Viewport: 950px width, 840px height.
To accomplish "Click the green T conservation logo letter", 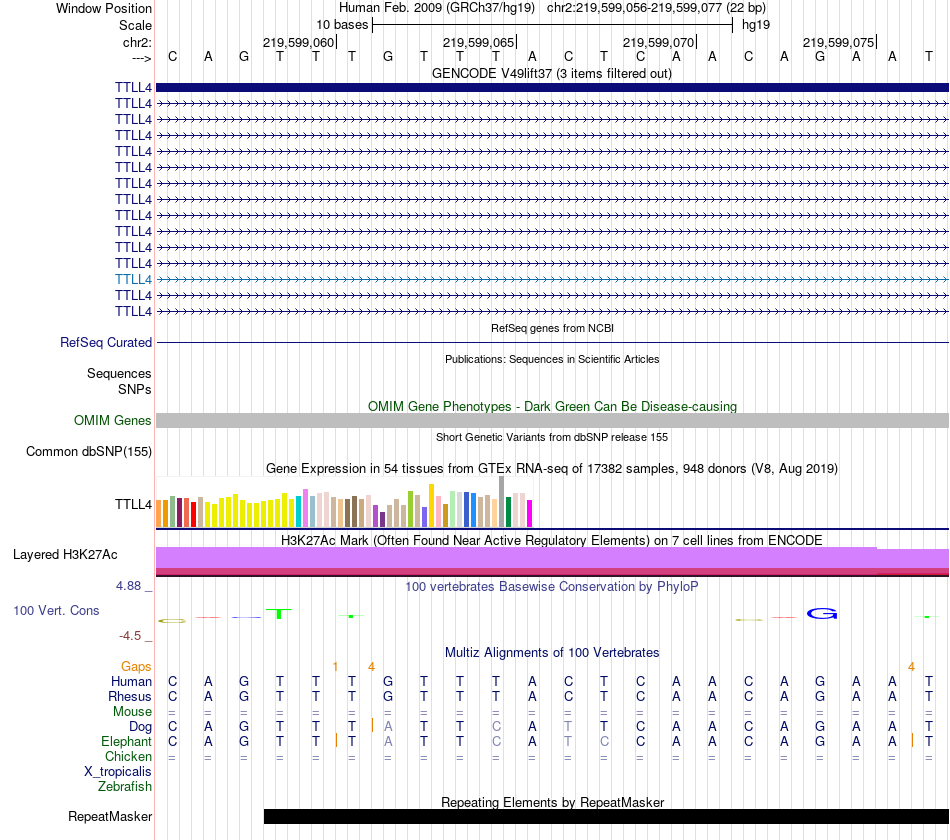I will 279,613.
